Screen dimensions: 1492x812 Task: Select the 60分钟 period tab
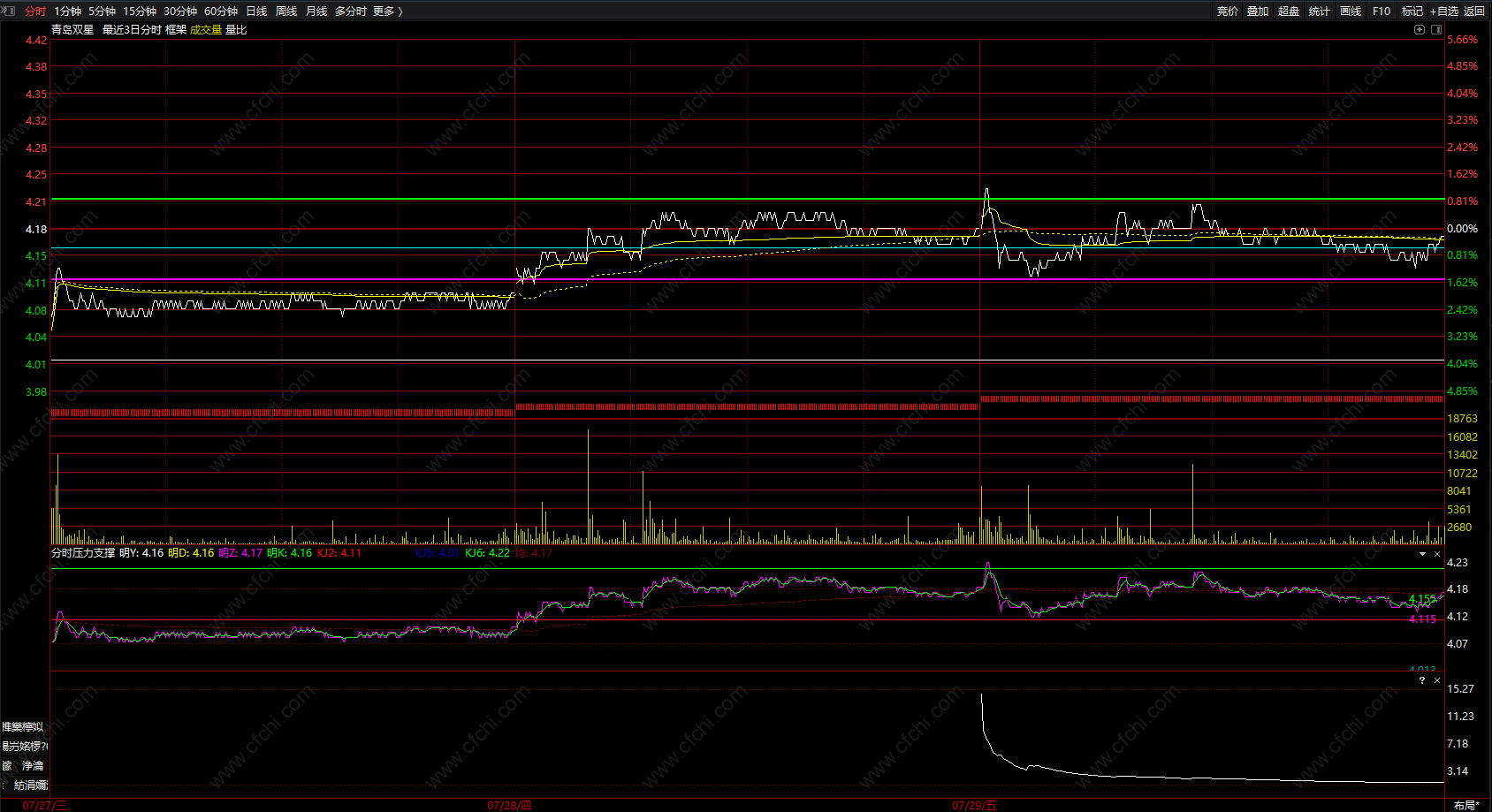click(x=221, y=11)
